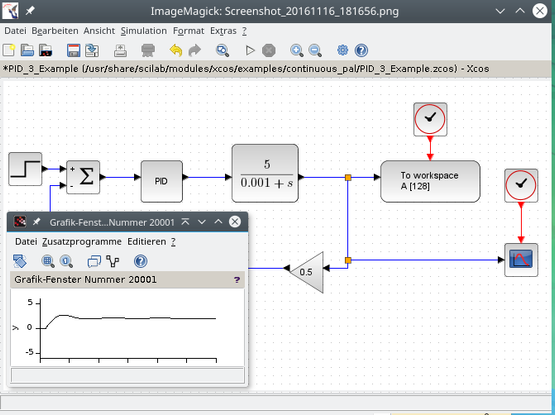Image resolution: width=555 pixels, height=415 pixels.
Task: Click the lower orange split point near the gain
Action: point(348,260)
